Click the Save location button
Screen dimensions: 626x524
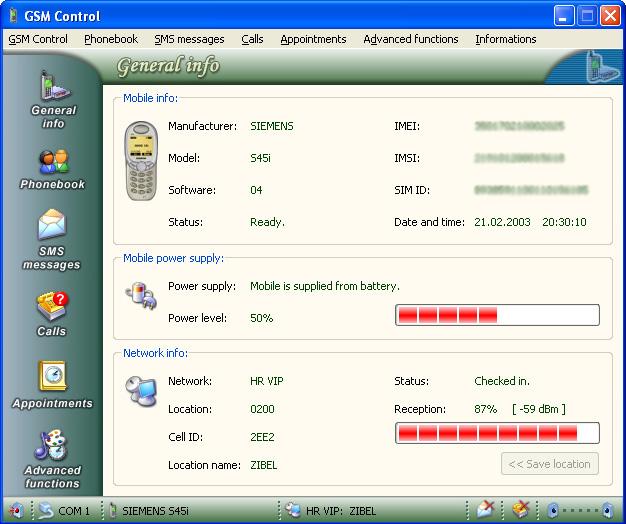point(550,464)
